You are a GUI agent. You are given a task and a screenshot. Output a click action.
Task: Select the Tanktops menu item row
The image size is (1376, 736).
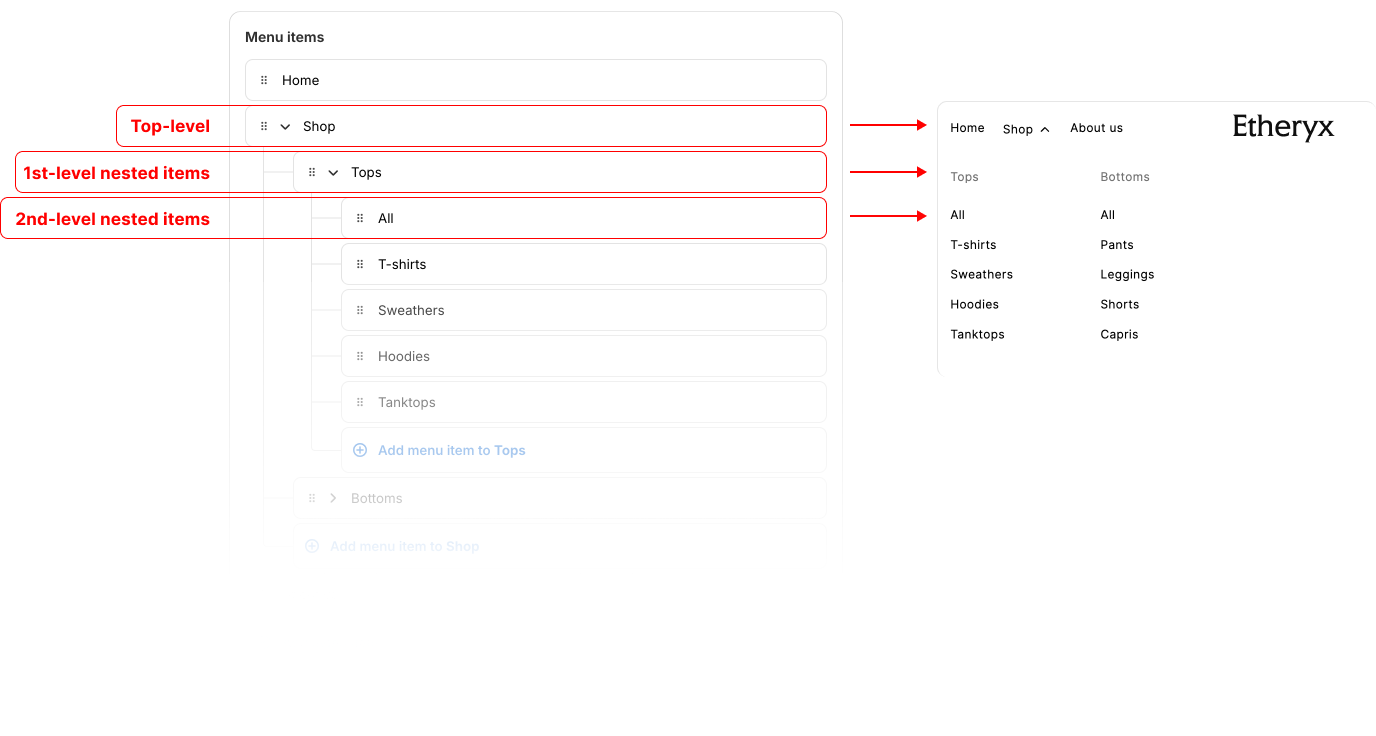click(x=584, y=402)
